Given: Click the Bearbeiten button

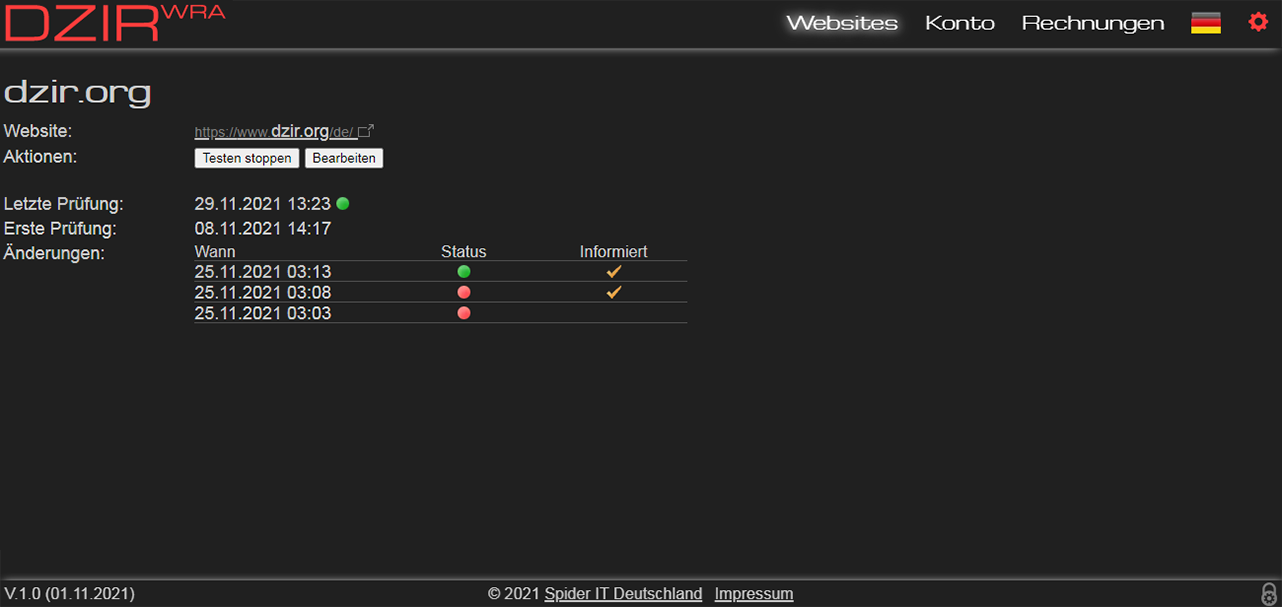Looking at the screenshot, I should pos(344,158).
